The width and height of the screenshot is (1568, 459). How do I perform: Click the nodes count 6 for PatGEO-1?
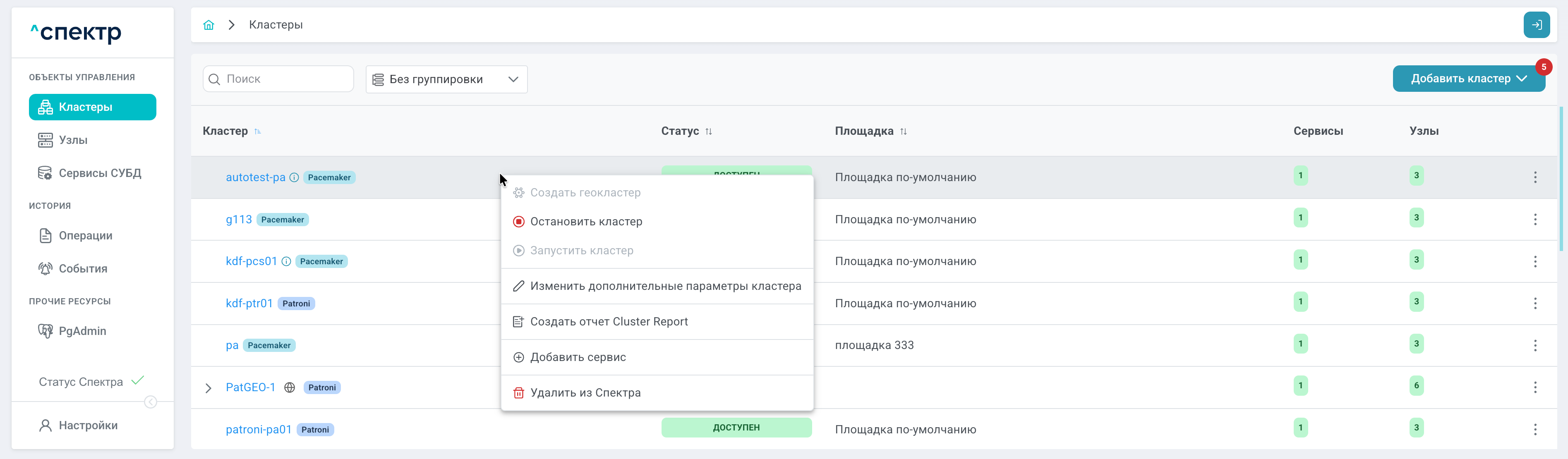(x=1417, y=385)
